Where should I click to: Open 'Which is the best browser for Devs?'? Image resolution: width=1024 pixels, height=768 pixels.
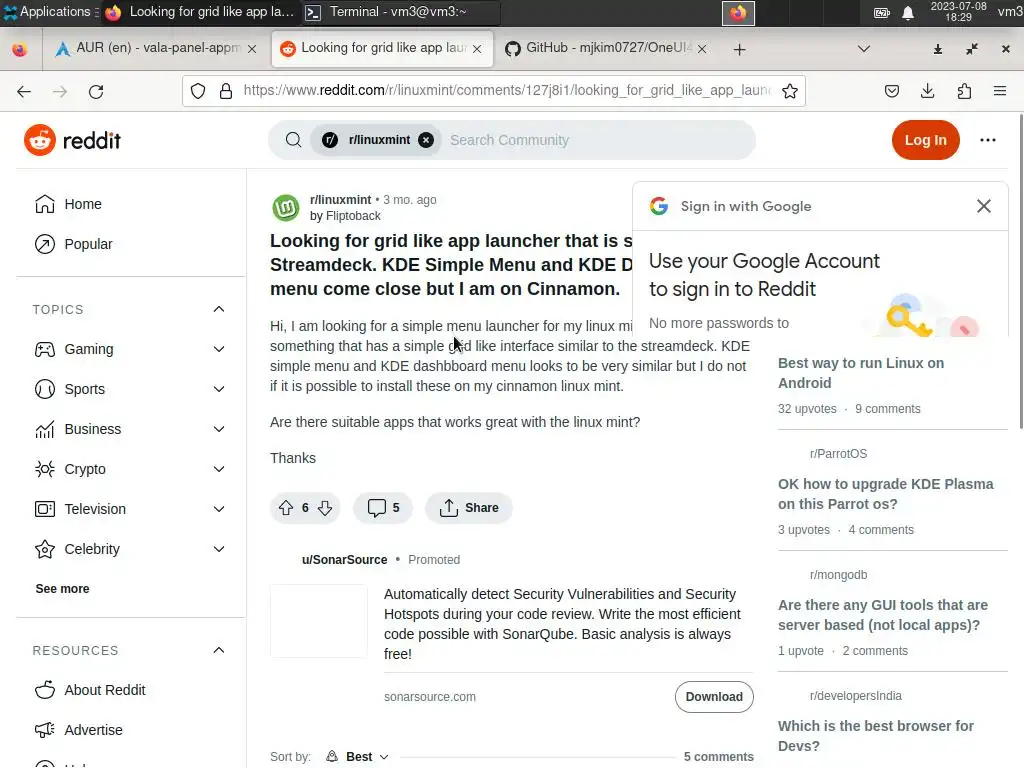click(875, 736)
